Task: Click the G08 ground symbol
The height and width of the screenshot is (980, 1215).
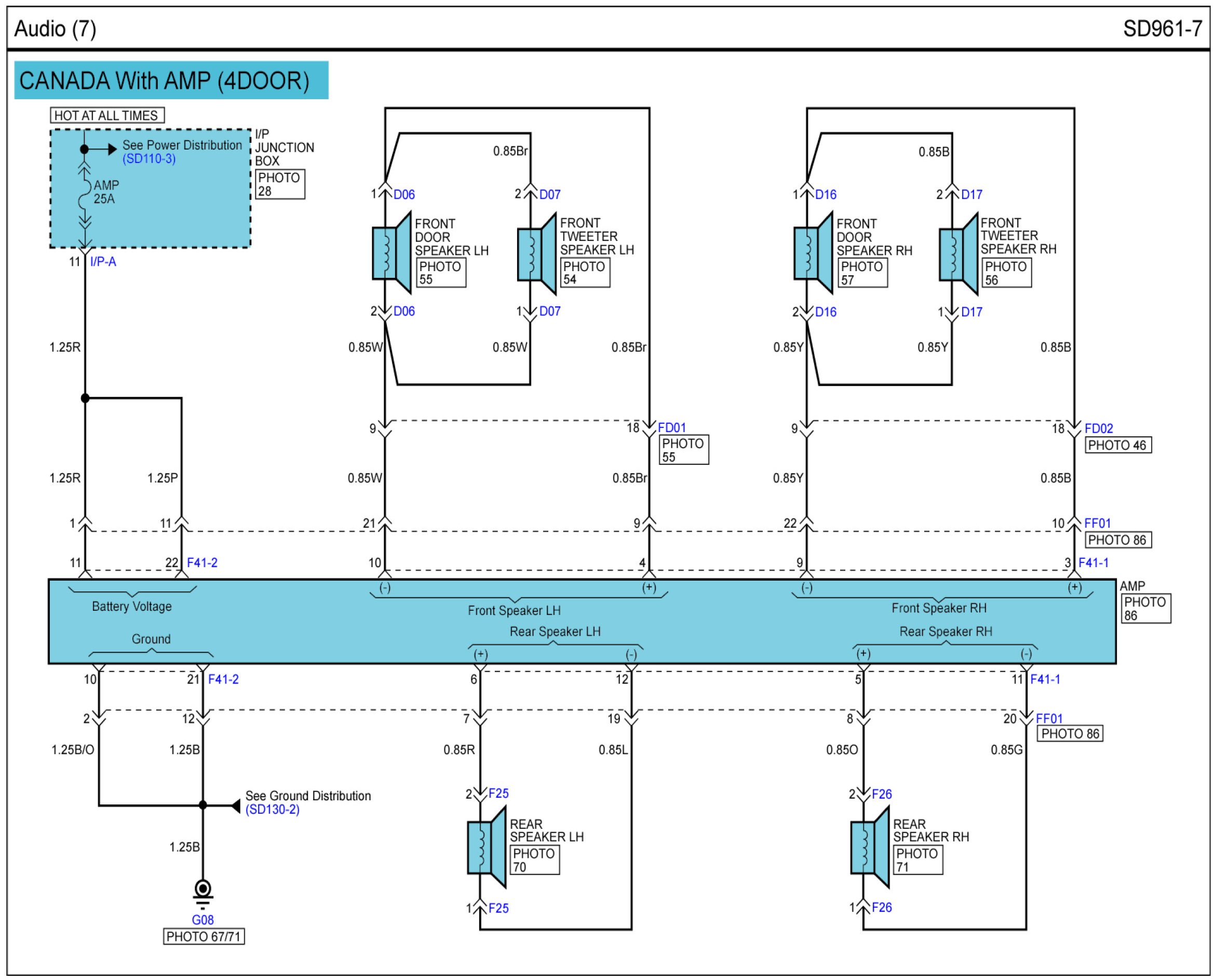Action: pos(203,891)
